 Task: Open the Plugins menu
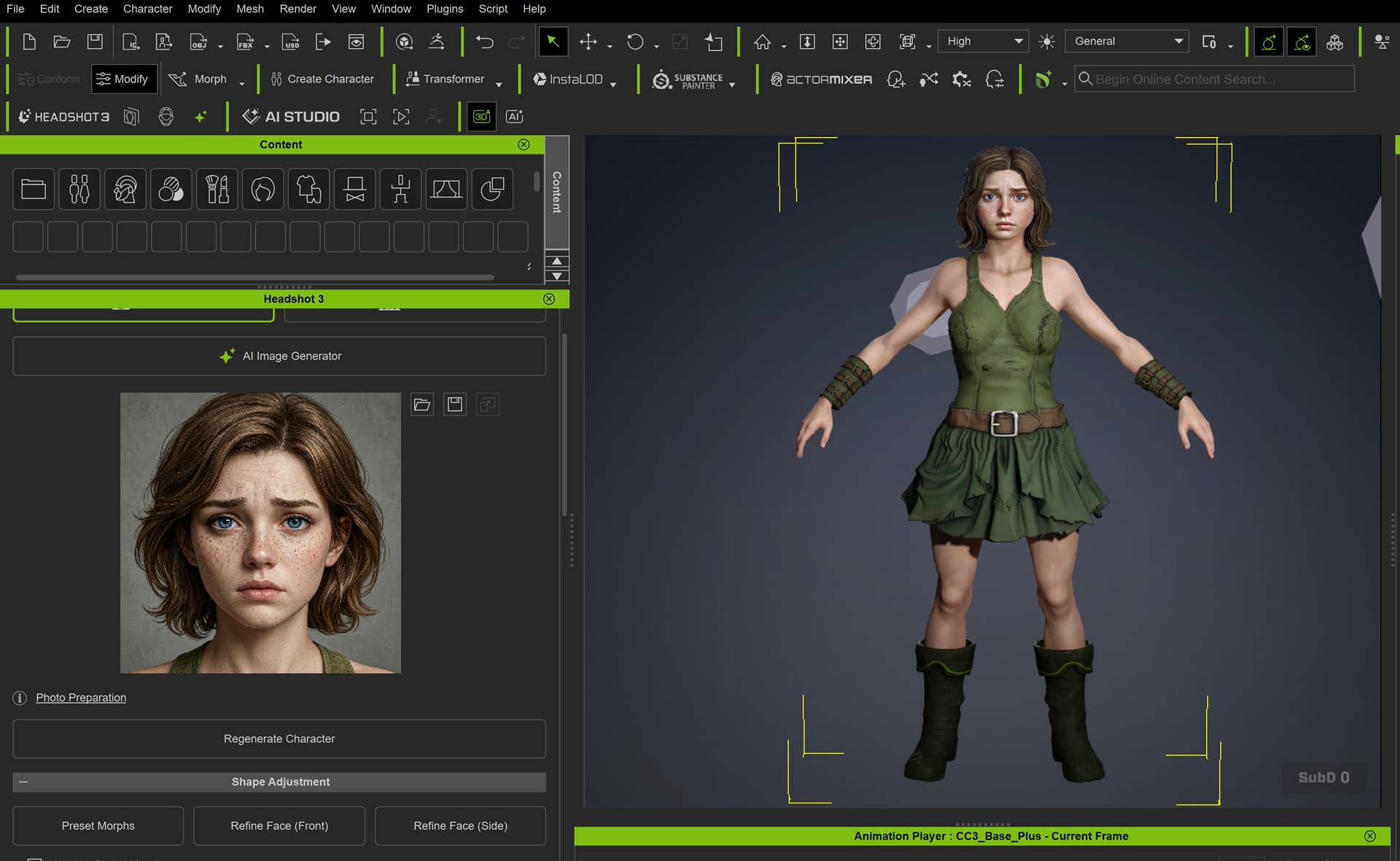coord(445,9)
